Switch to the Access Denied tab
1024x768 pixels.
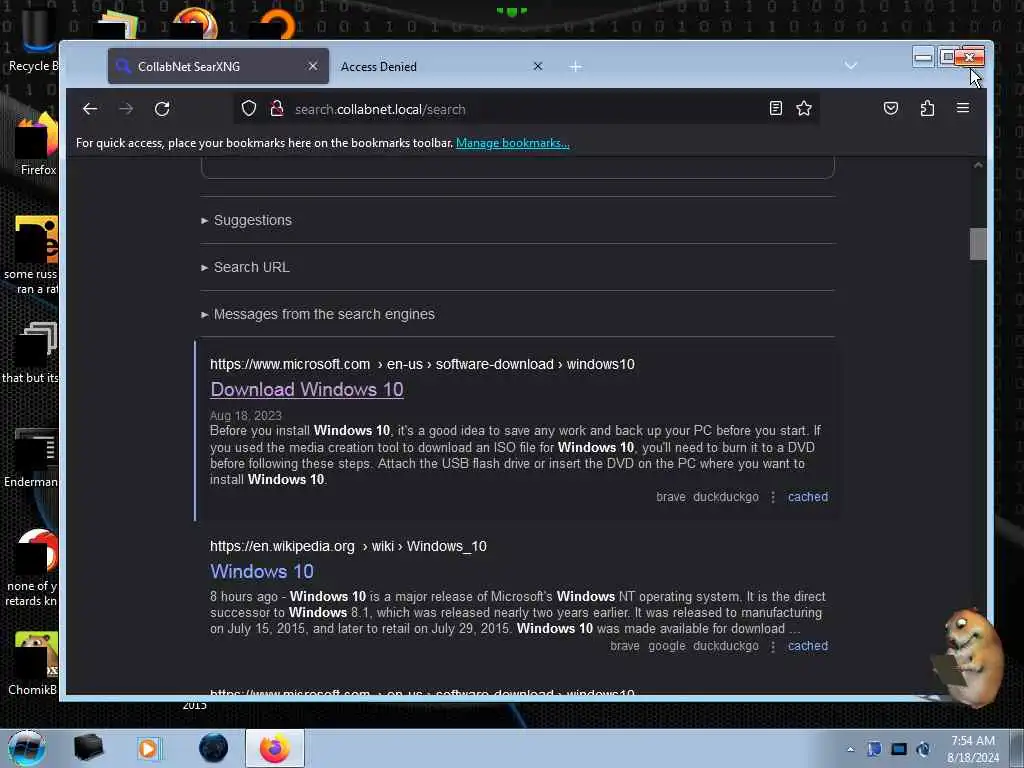click(443, 66)
